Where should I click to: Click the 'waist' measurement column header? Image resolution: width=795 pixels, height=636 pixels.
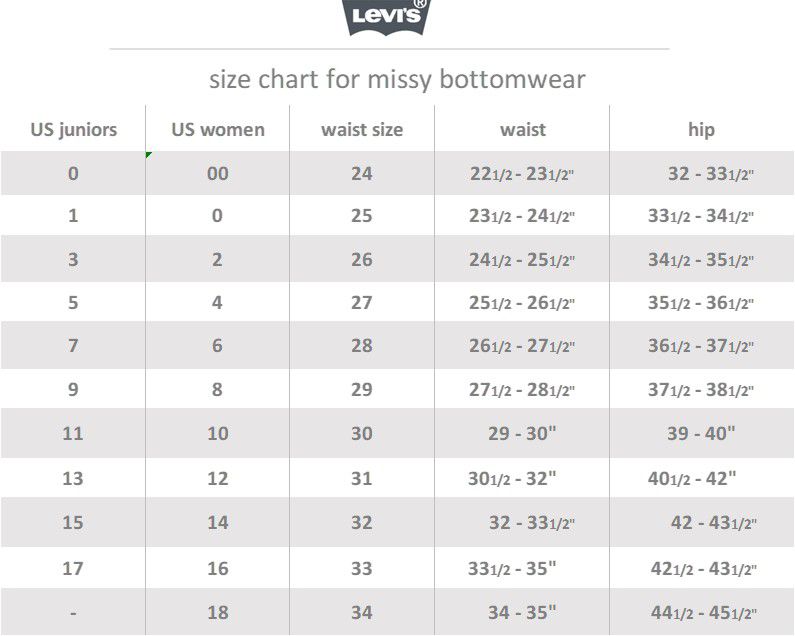(523, 129)
